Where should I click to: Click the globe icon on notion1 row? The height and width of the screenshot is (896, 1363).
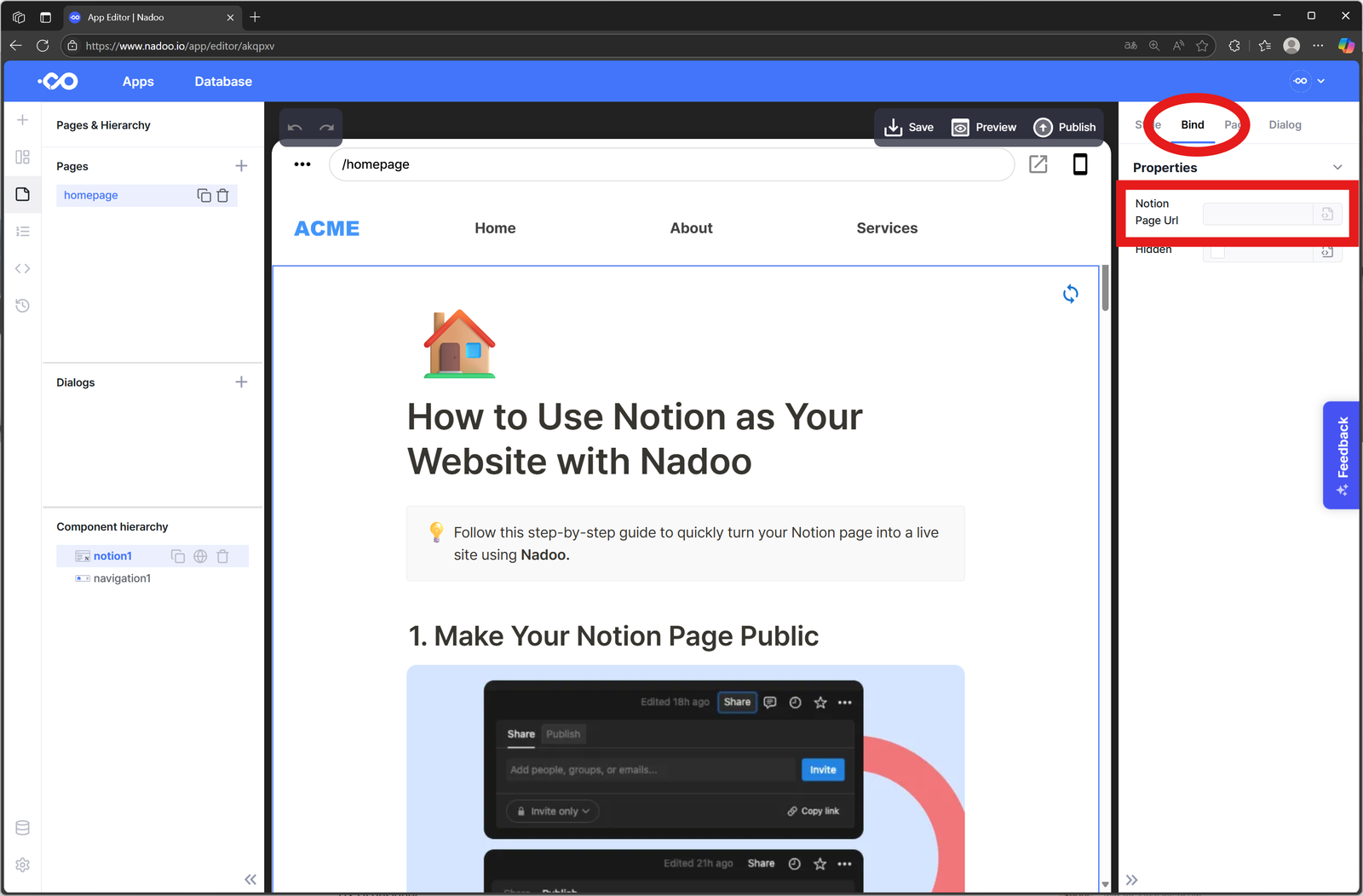point(200,556)
